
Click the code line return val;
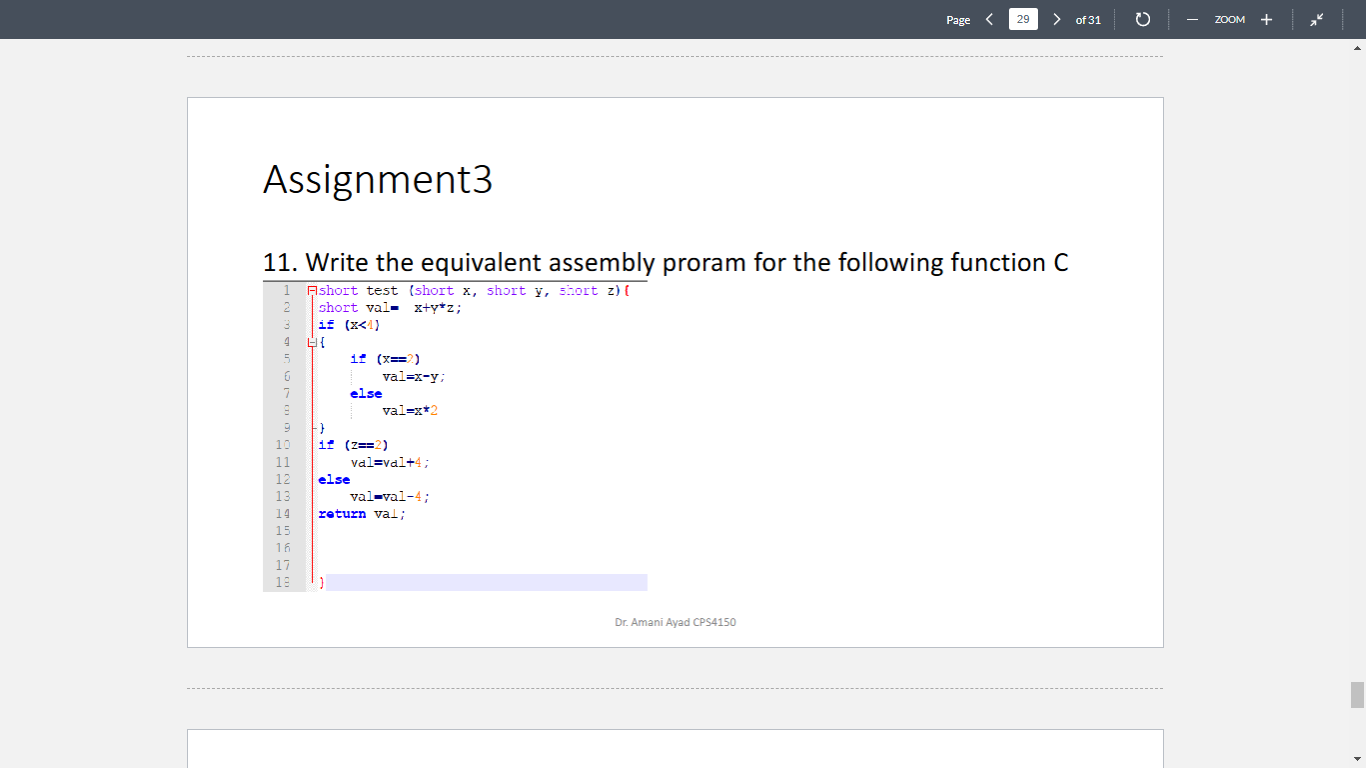(360, 513)
